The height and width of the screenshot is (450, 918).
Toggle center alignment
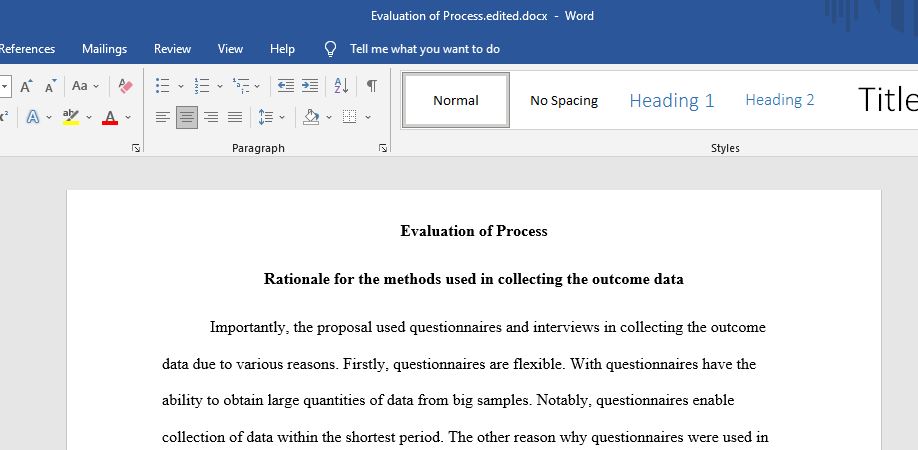tap(187, 118)
